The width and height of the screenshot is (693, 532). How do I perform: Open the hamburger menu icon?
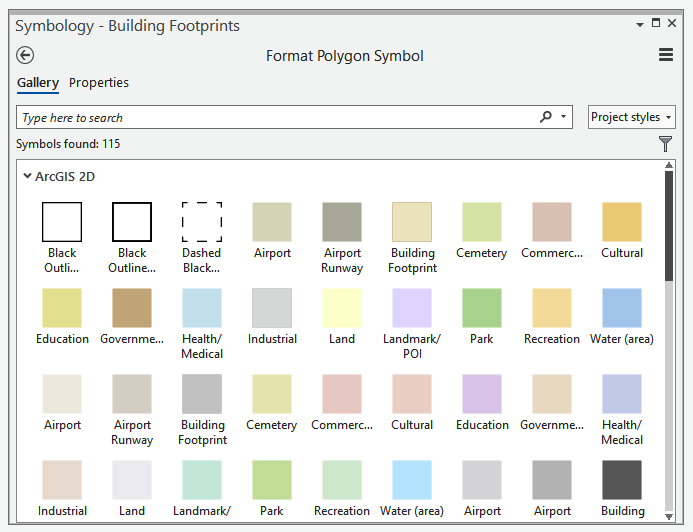(666, 56)
